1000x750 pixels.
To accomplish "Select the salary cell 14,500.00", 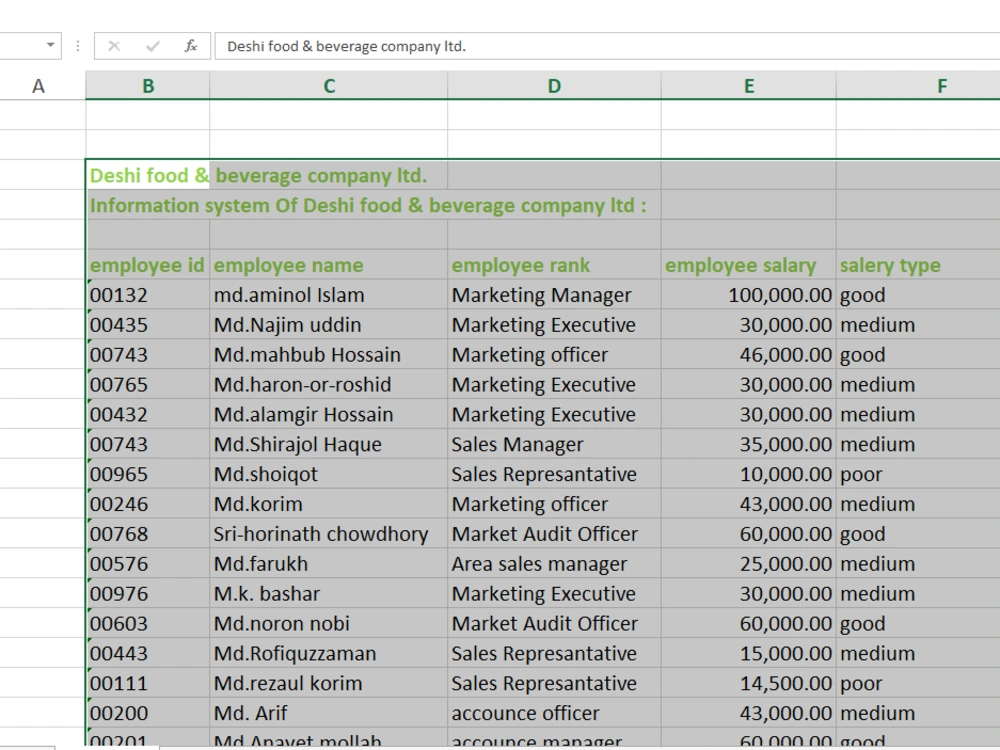I will [x=749, y=683].
